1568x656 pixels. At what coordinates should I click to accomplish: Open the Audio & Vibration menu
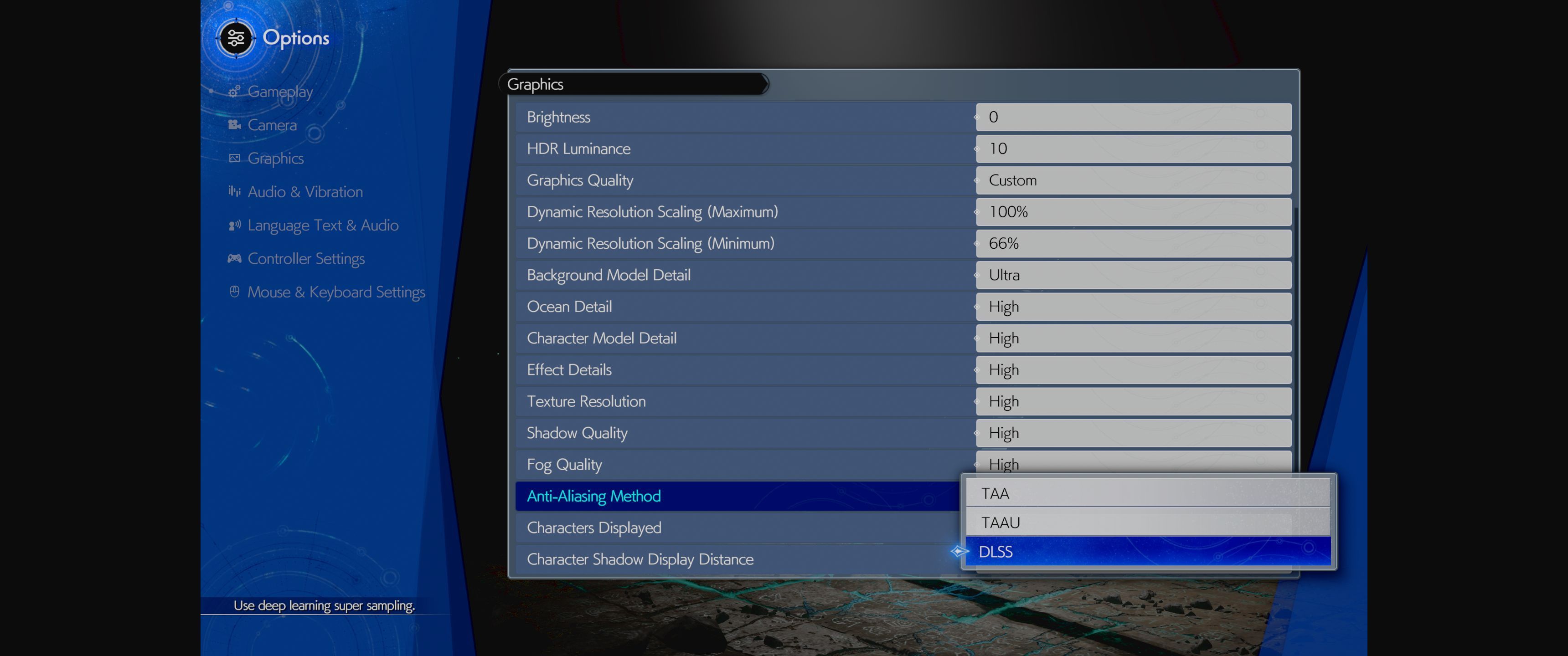[305, 192]
